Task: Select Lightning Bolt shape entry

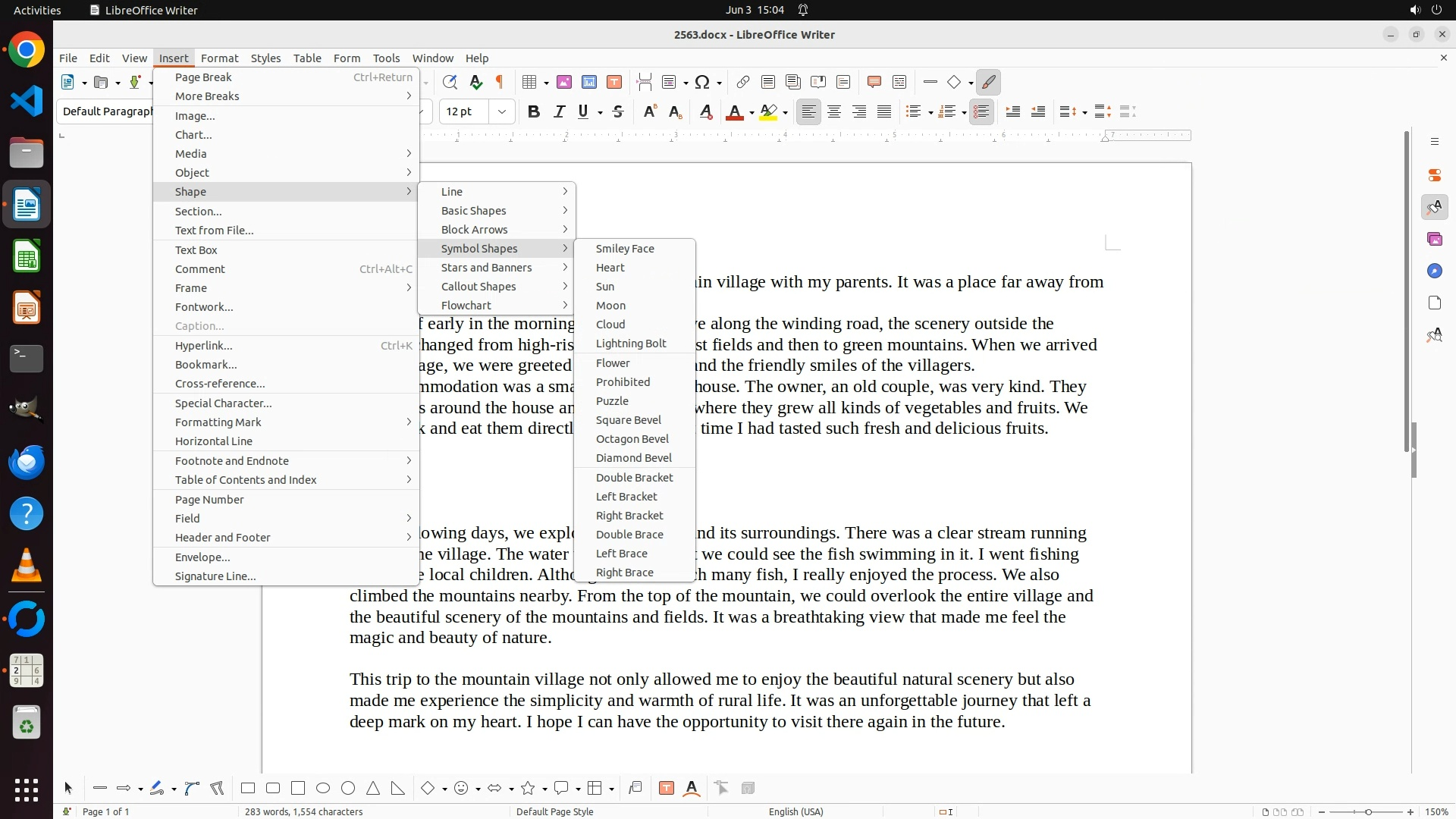Action: (x=631, y=344)
